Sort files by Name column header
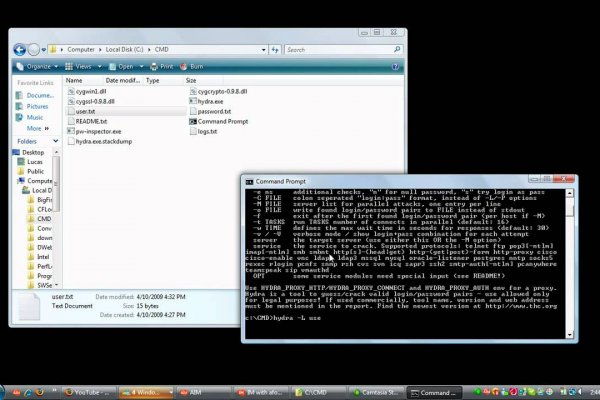Screen dimensions: 600x400 pos(74,80)
